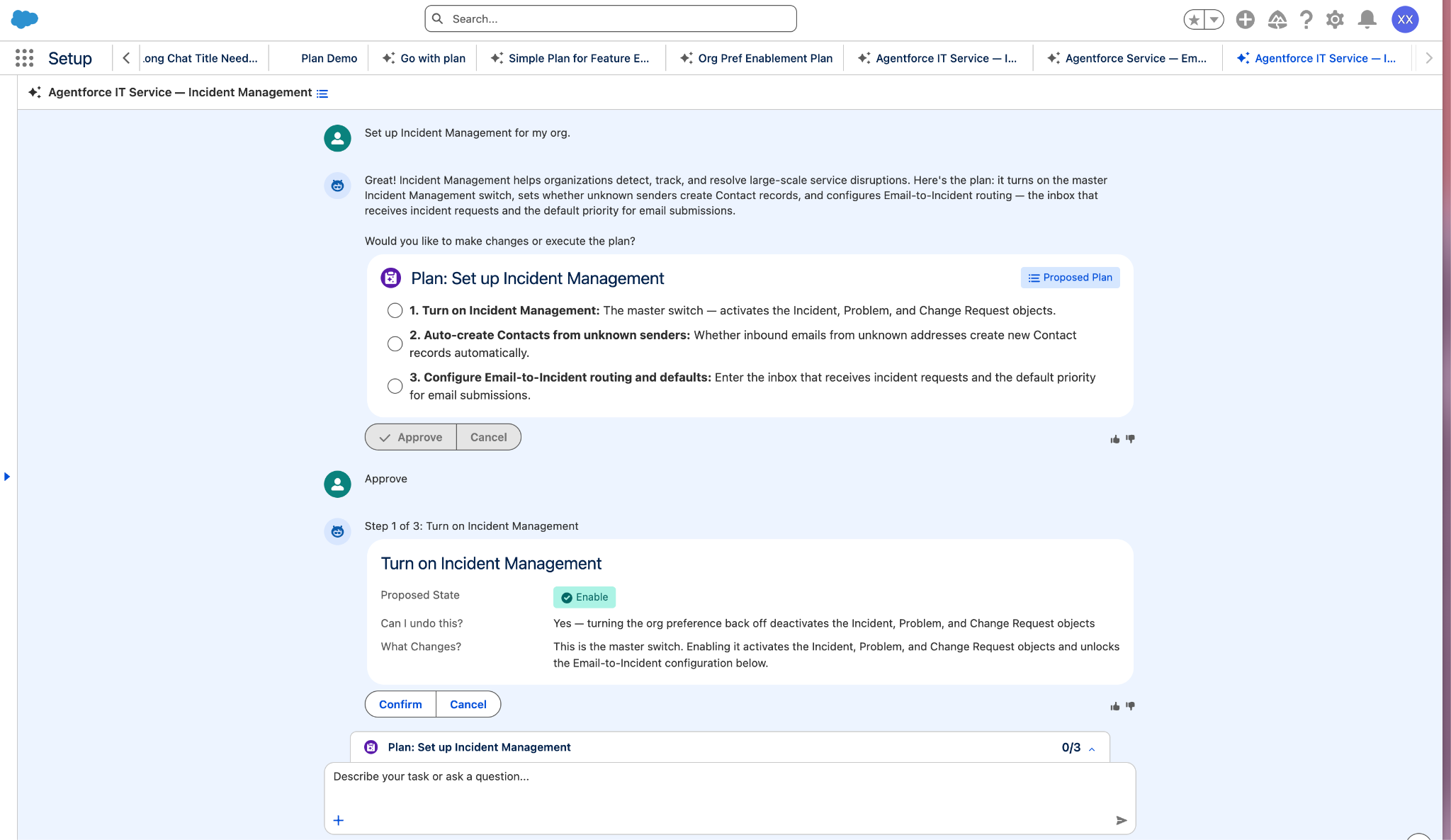This screenshot has height=840, width=1451.
Task: Click the 'Turn on Incident Management' card heading
Action: coord(491,564)
